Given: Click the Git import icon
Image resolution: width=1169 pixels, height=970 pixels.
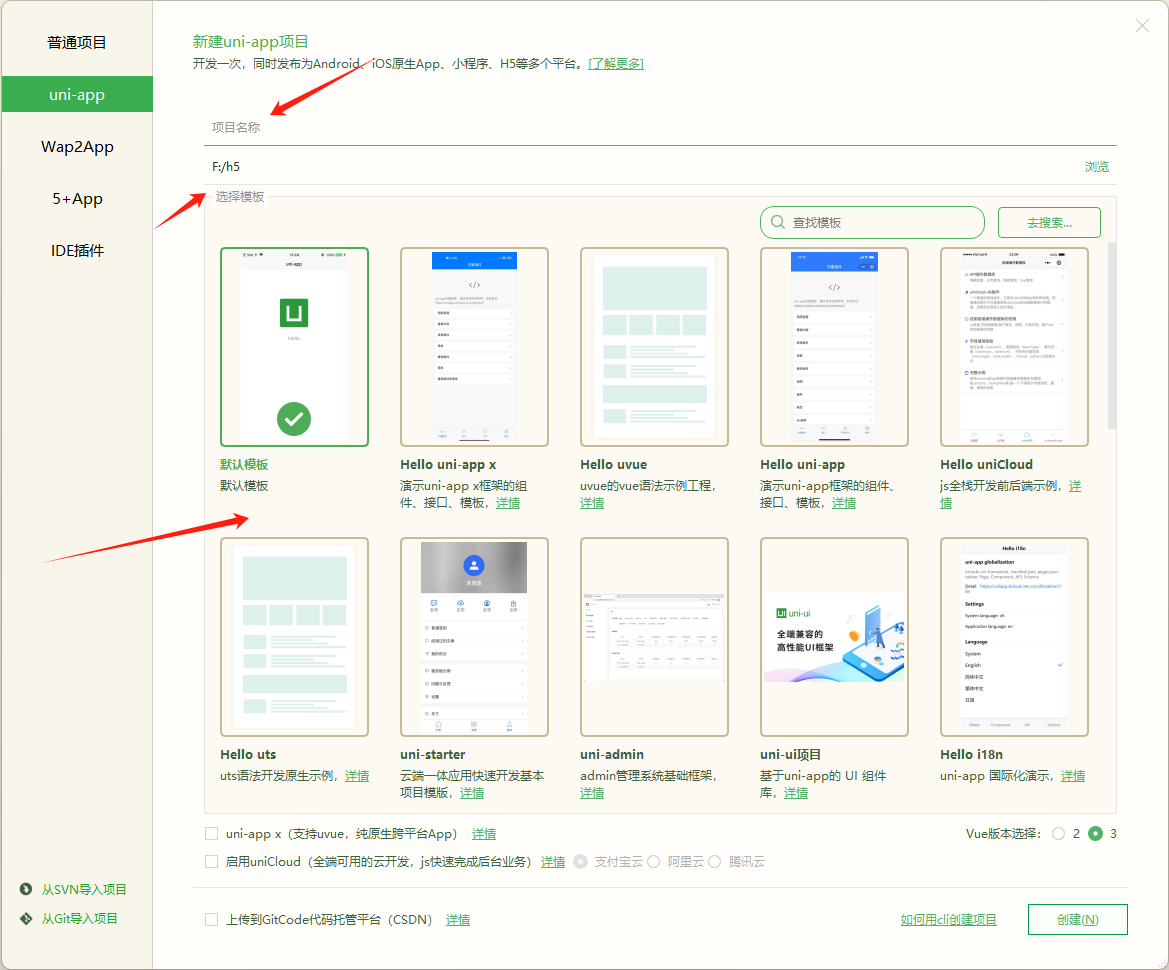Looking at the screenshot, I should point(26,919).
